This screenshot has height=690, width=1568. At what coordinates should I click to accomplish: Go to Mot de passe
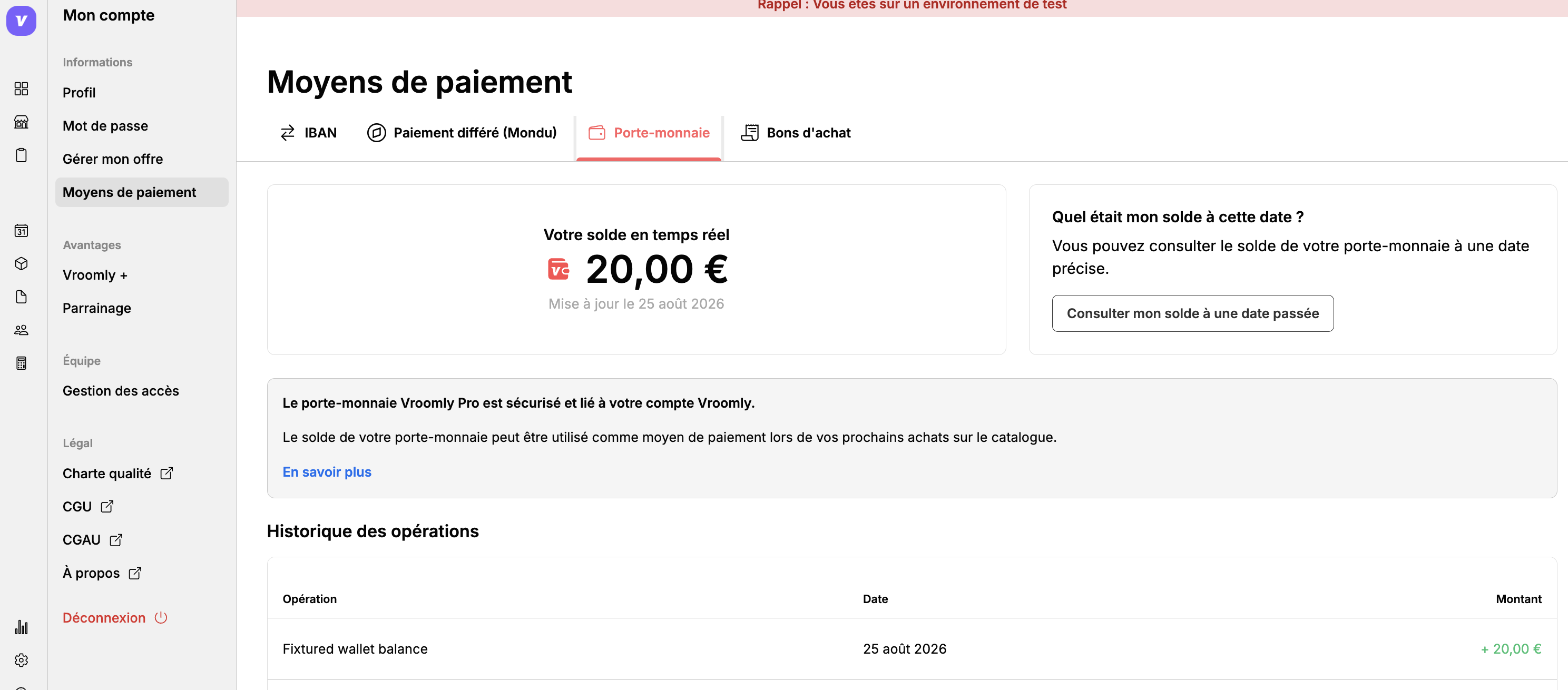tap(105, 126)
